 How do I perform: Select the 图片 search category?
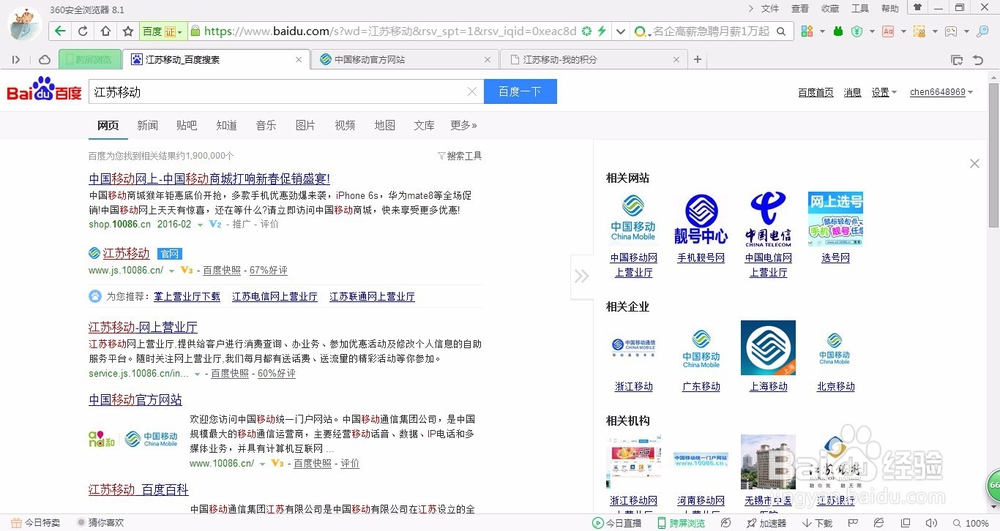point(305,126)
